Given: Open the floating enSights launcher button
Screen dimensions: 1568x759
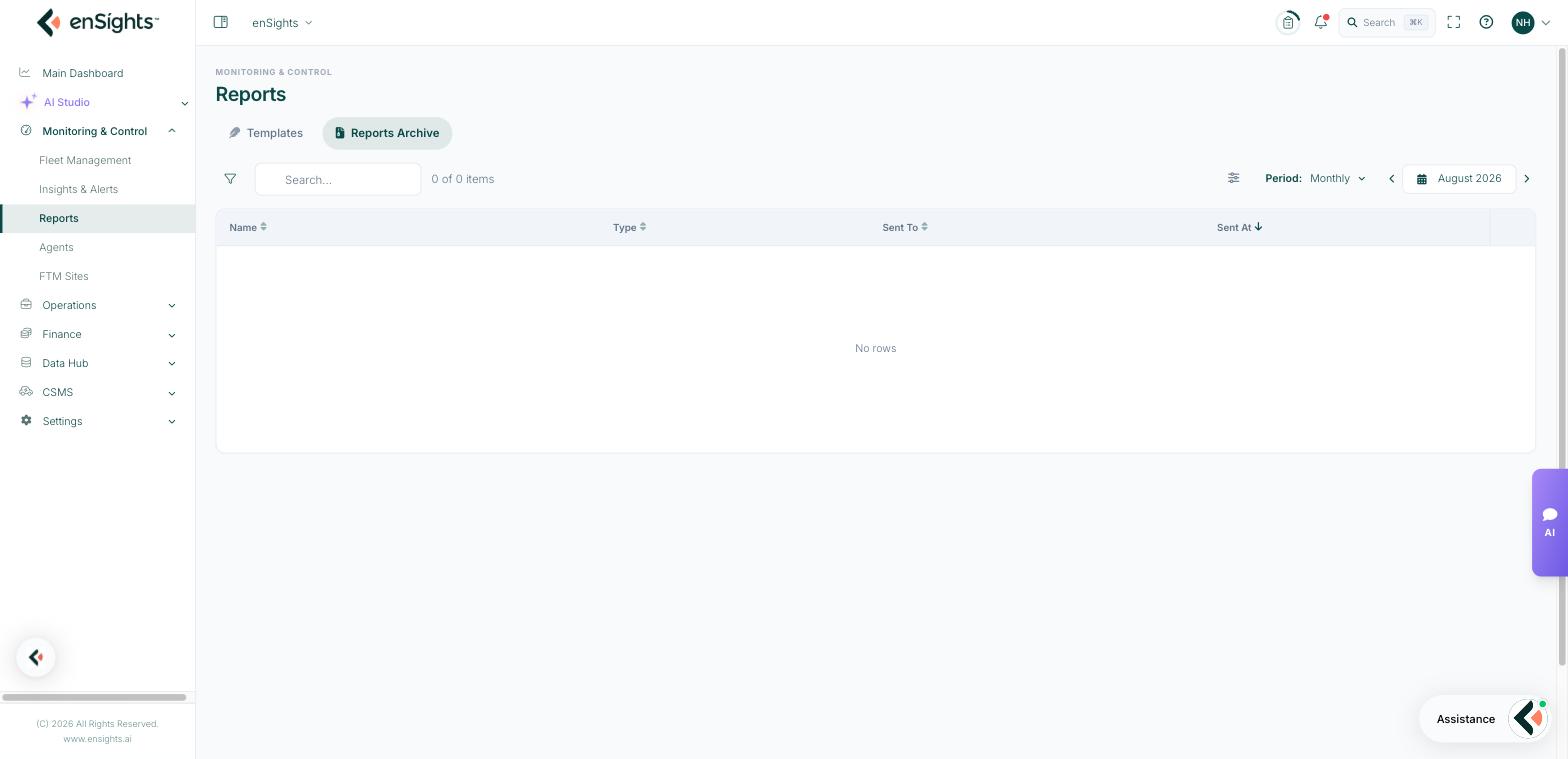Looking at the screenshot, I should [36, 657].
